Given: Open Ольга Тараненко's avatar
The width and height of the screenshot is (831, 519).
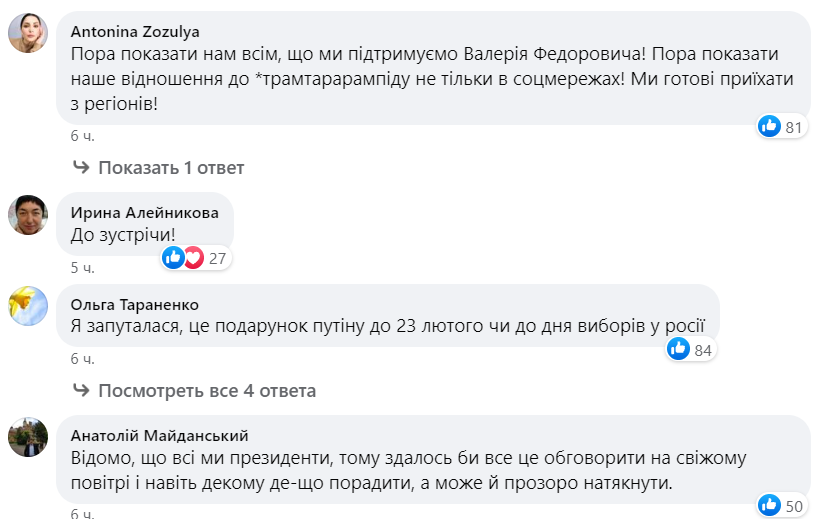Looking at the screenshot, I should pyautogui.click(x=28, y=305).
